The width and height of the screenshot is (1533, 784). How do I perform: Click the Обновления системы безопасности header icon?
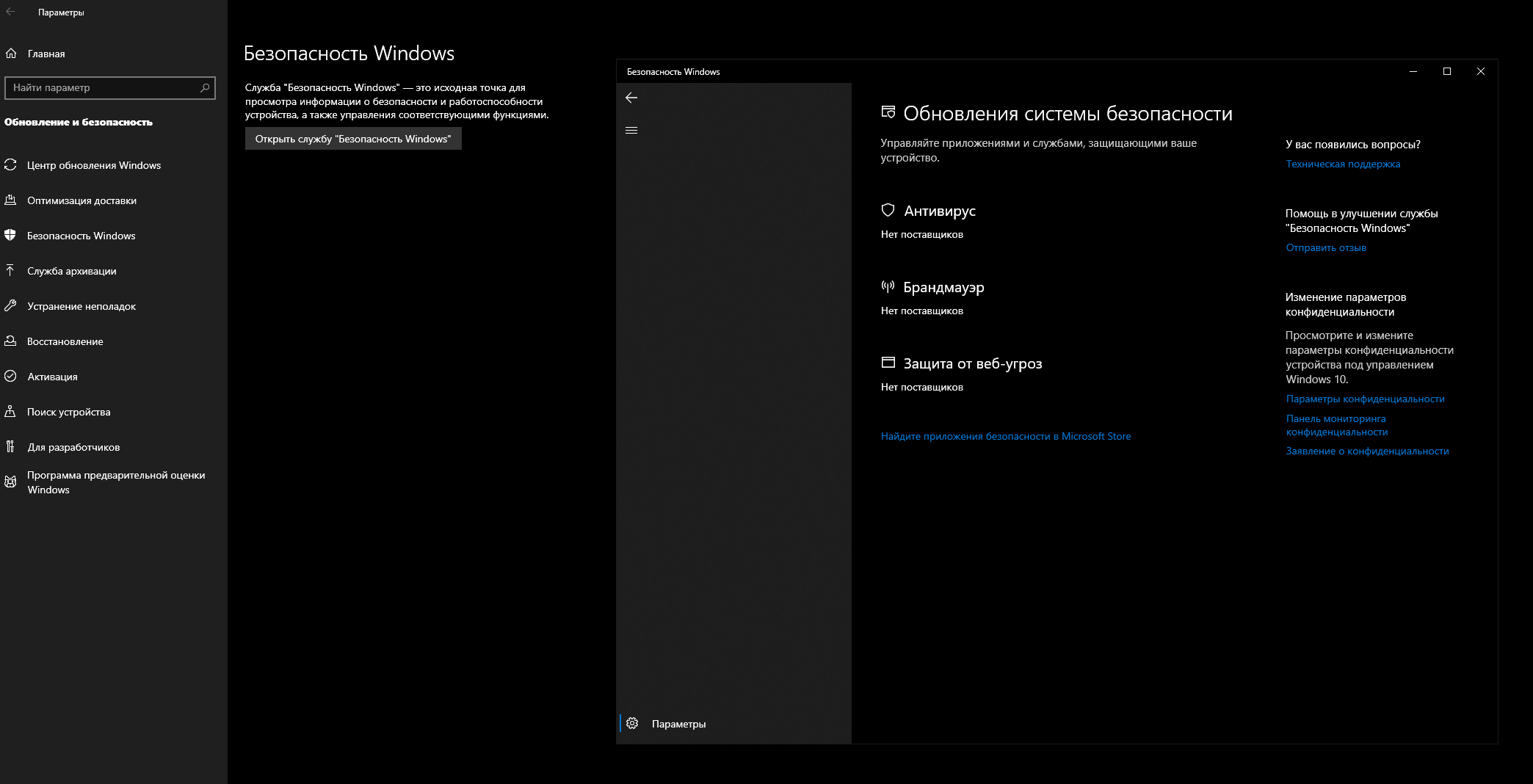pyautogui.click(x=888, y=113)
